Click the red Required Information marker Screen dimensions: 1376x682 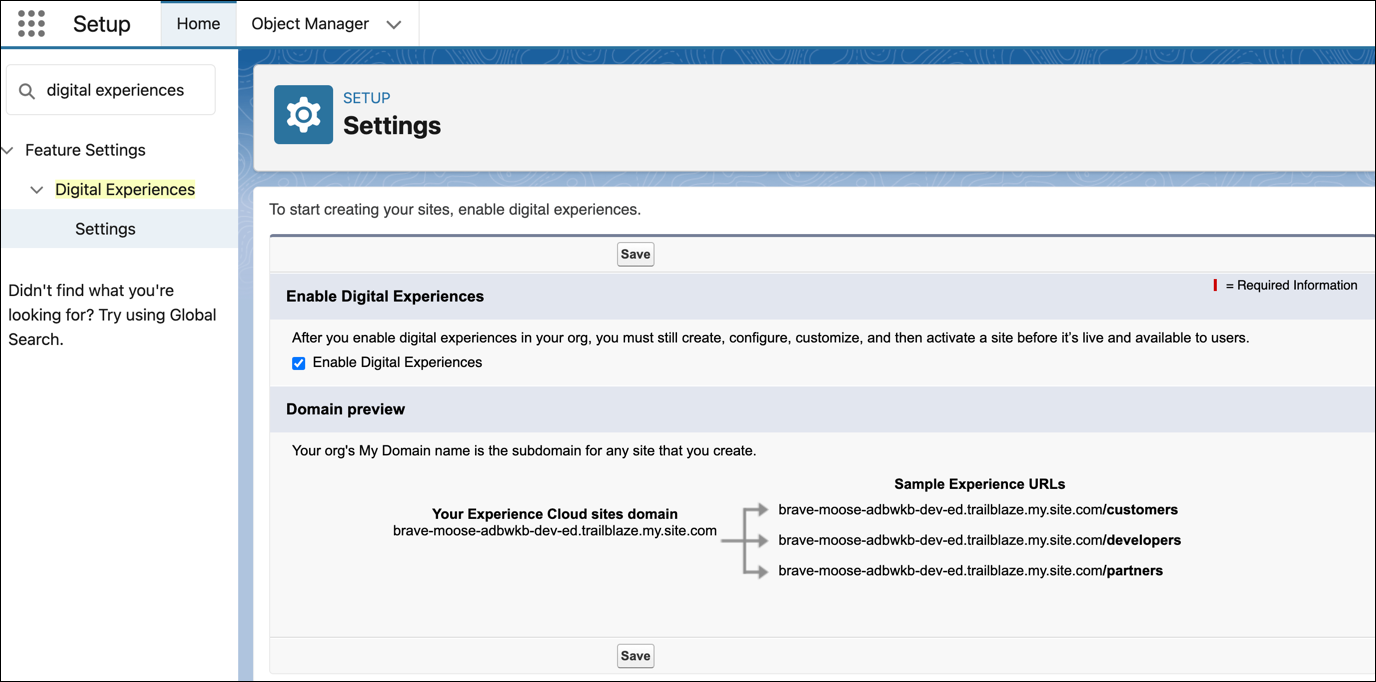[x=1215, y=285]
